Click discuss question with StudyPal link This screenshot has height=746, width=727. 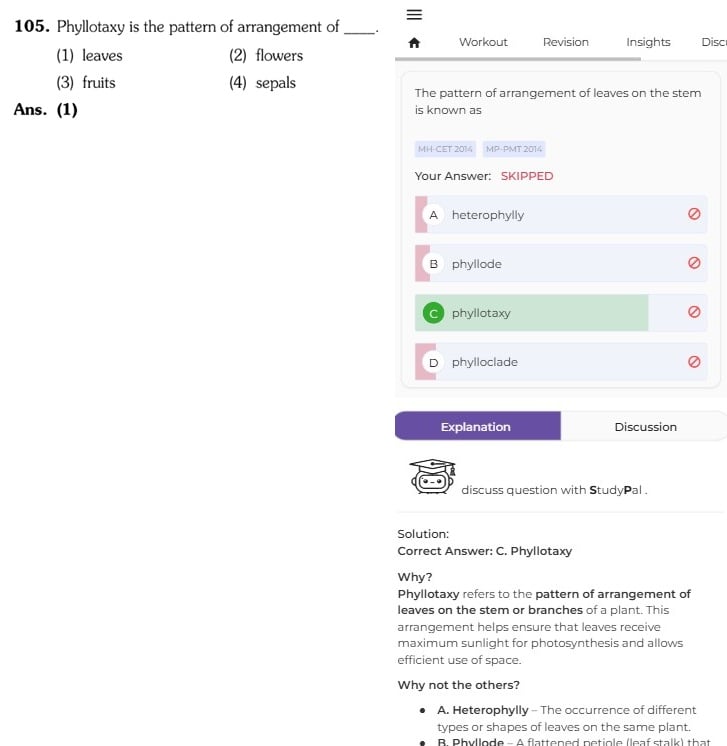pyautogui.click(x=554, y=490)
